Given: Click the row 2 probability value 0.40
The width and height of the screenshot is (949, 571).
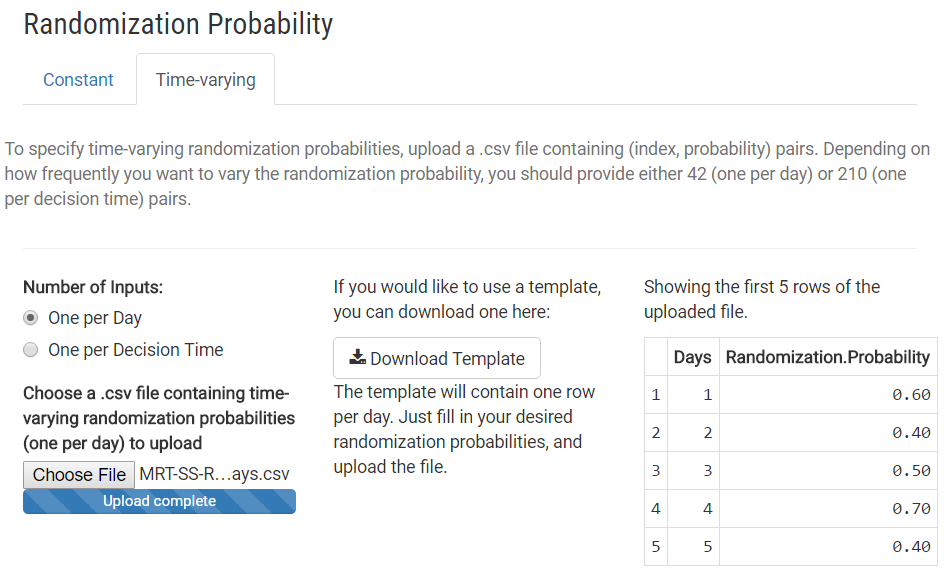Looking at the screenshot, I should (911, 433).
